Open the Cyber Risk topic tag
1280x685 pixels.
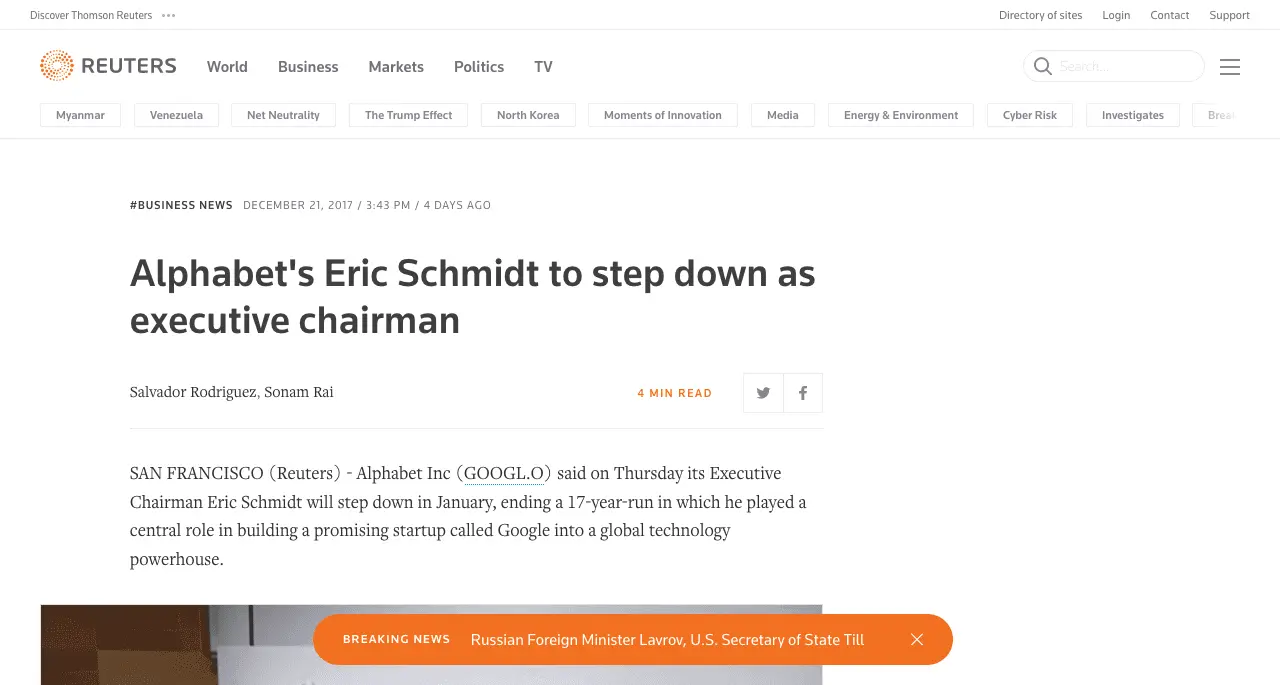coord(1029,115)
